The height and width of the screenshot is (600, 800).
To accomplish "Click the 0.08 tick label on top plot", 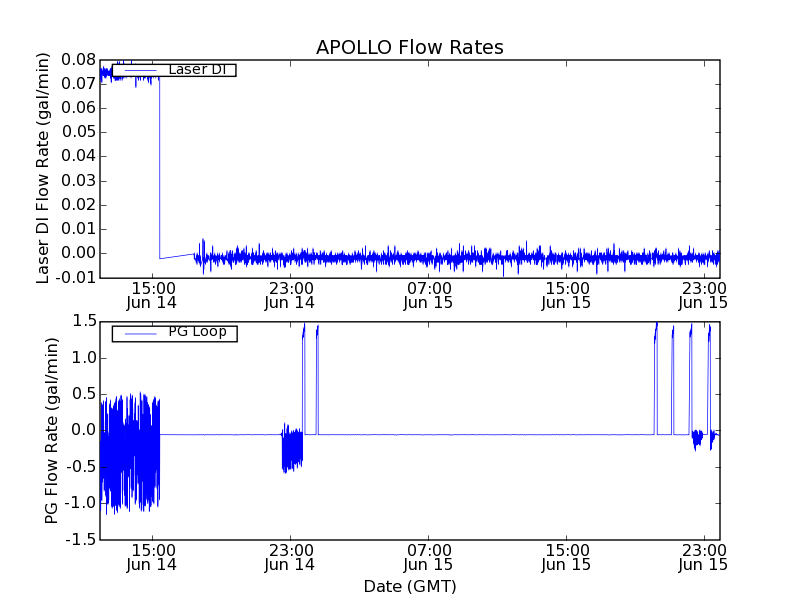I will coord(79,60).
